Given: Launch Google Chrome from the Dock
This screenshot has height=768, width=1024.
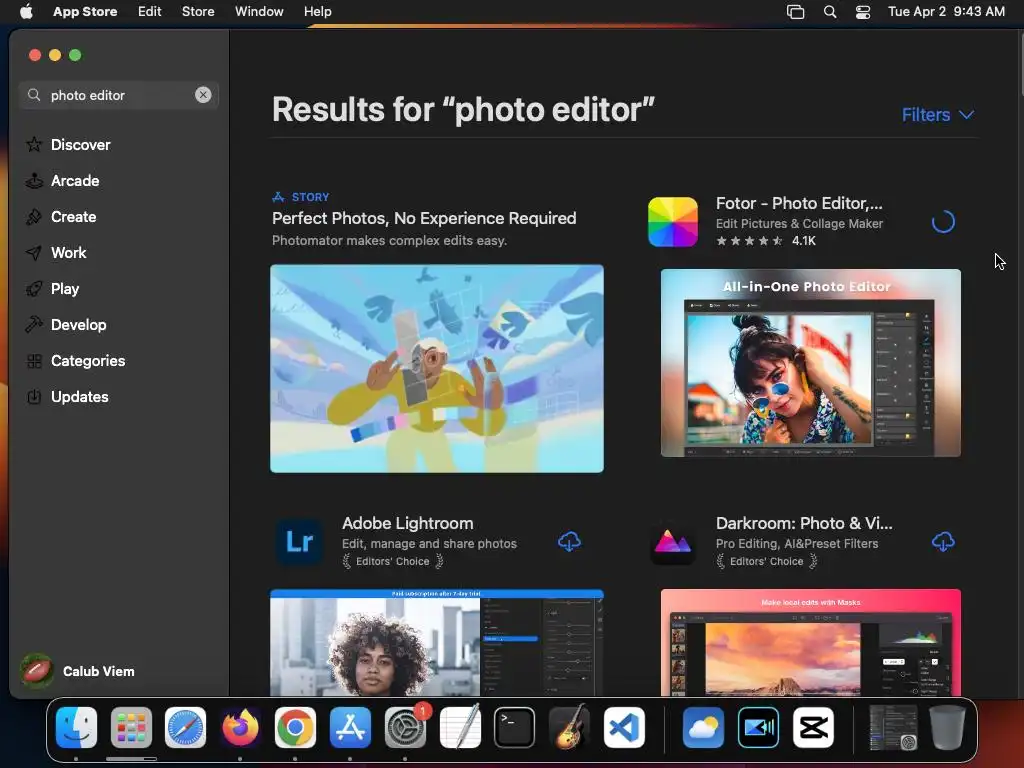Looking at the screenshot, I should click(x=295, y=728).
